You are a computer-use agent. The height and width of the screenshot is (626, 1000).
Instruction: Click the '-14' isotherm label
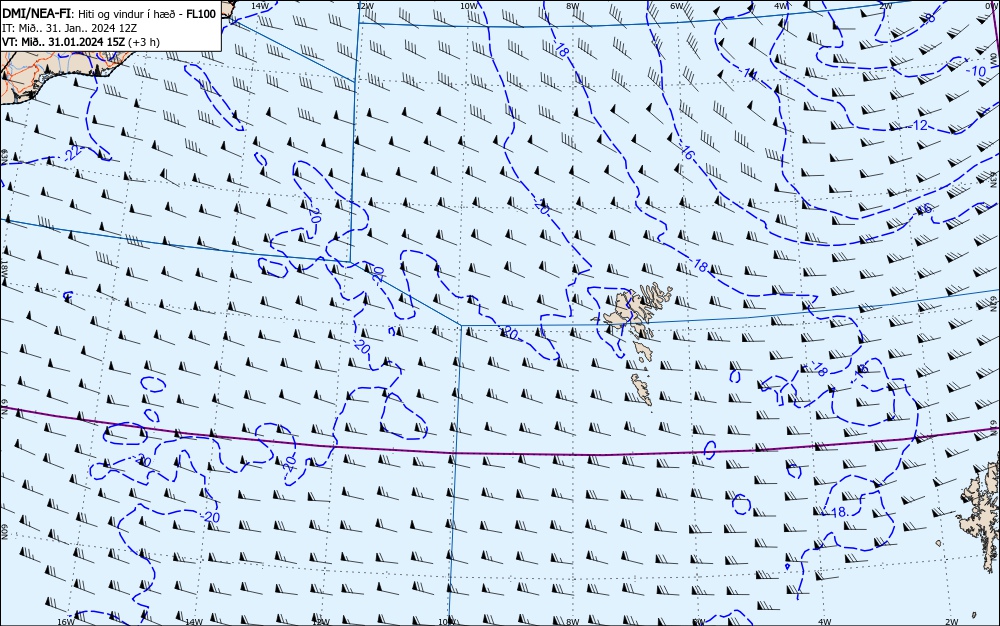[749, 74]
